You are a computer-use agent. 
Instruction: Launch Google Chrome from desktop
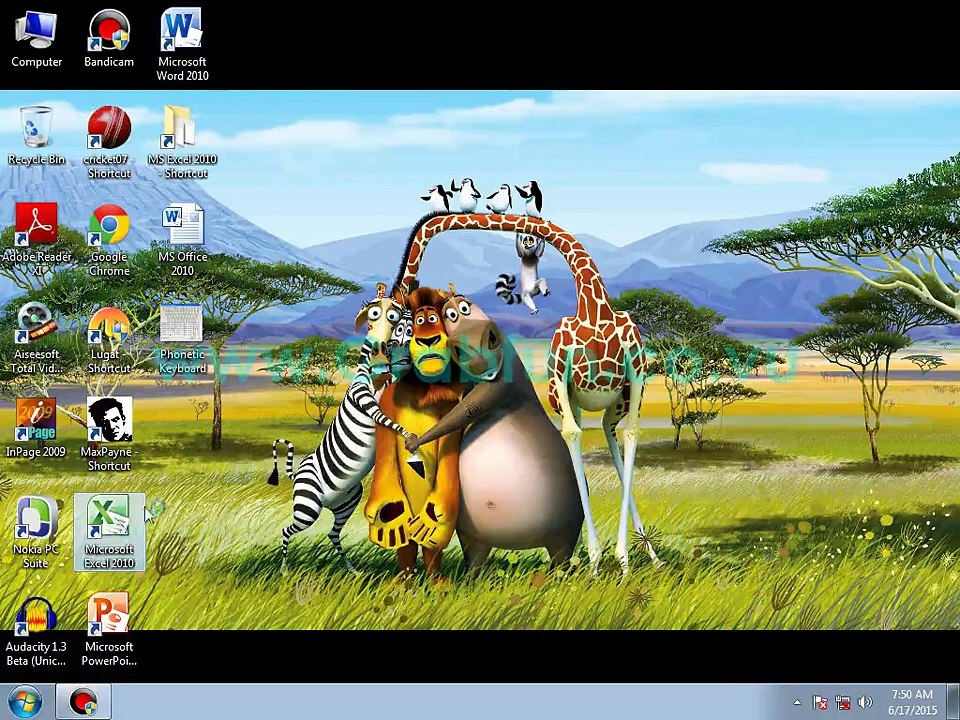[109, 239]
